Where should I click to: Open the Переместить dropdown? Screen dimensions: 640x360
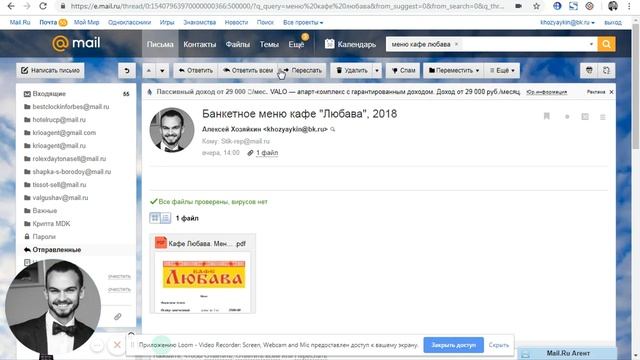(x=453, y=71)
